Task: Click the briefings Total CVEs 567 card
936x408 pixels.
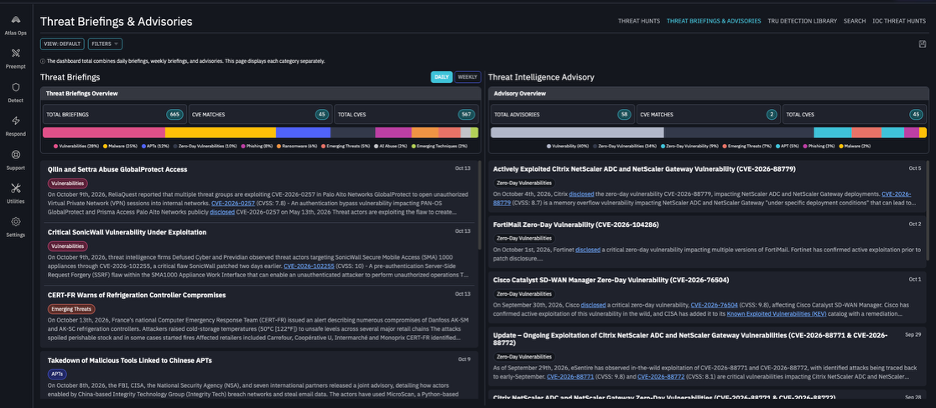Action: [x=406, y=114]
